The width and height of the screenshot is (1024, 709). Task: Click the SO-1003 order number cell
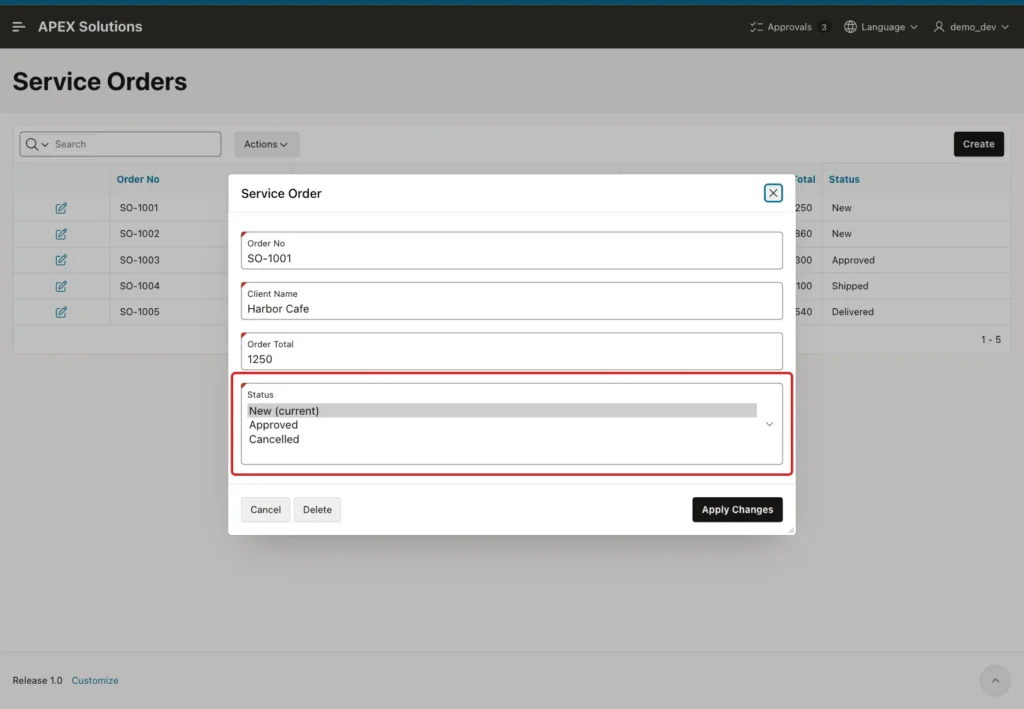140,260
